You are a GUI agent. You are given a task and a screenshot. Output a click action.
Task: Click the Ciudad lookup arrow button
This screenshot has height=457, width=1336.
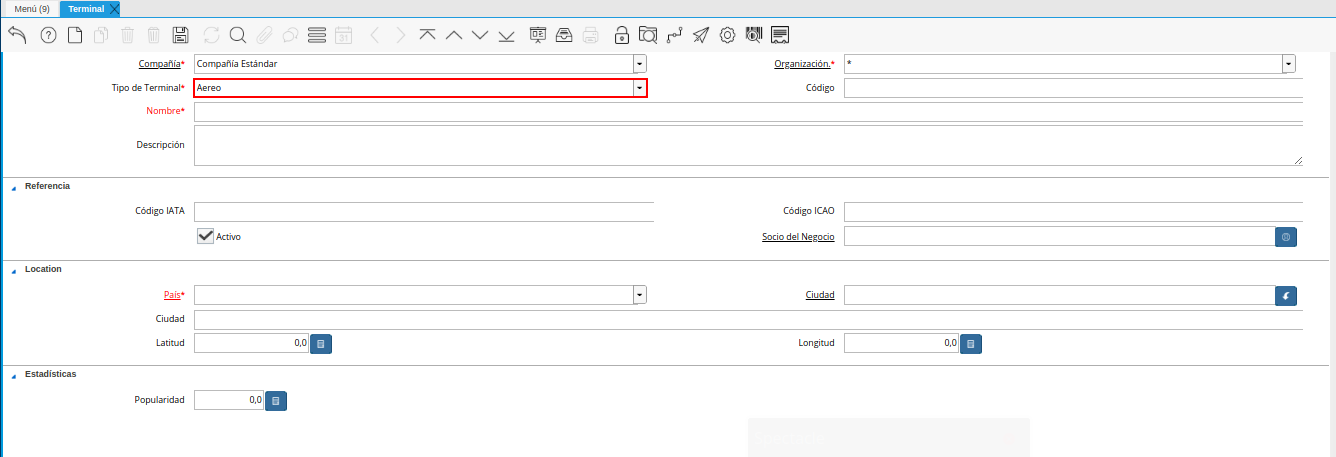point(1286,295)
